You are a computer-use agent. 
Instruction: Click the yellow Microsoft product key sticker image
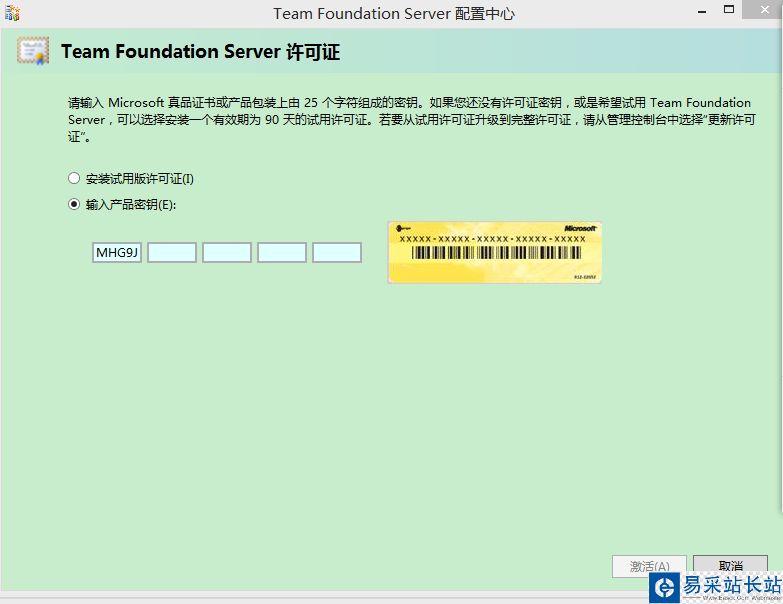pyautogui.click(x=494, y=253)
